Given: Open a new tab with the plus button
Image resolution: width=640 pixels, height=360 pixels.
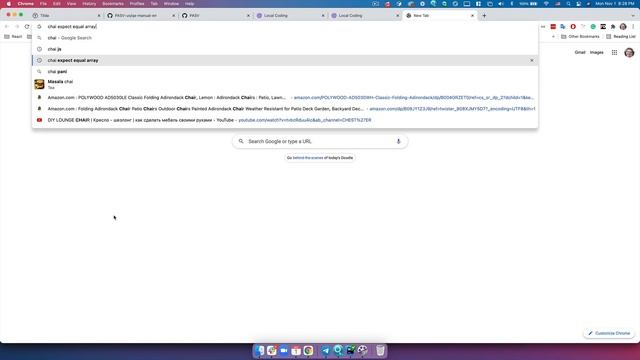Looking at the screenshot, I should click(x=484, y=16).
